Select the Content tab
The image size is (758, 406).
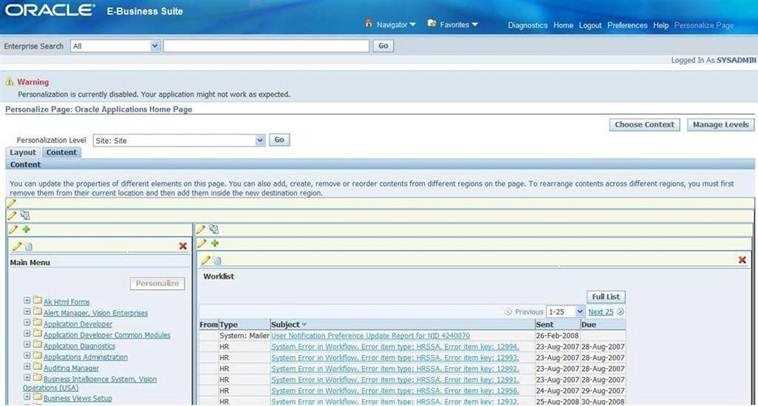(61, 152)
